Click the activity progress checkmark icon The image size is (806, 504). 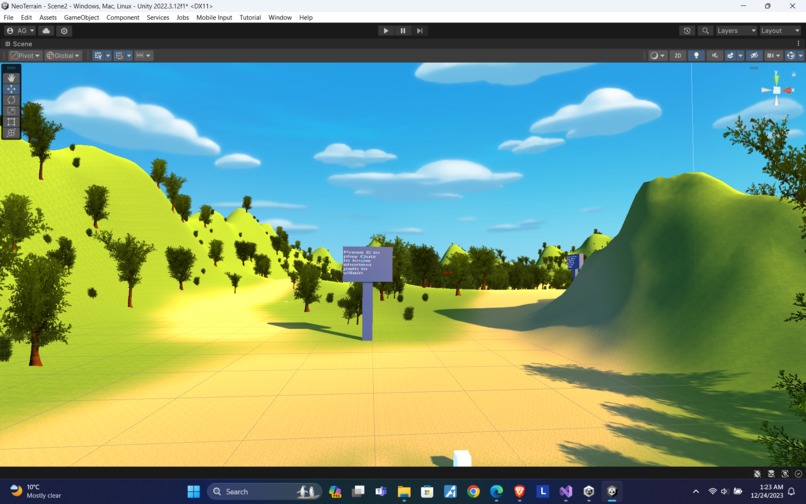coord(798,474)
